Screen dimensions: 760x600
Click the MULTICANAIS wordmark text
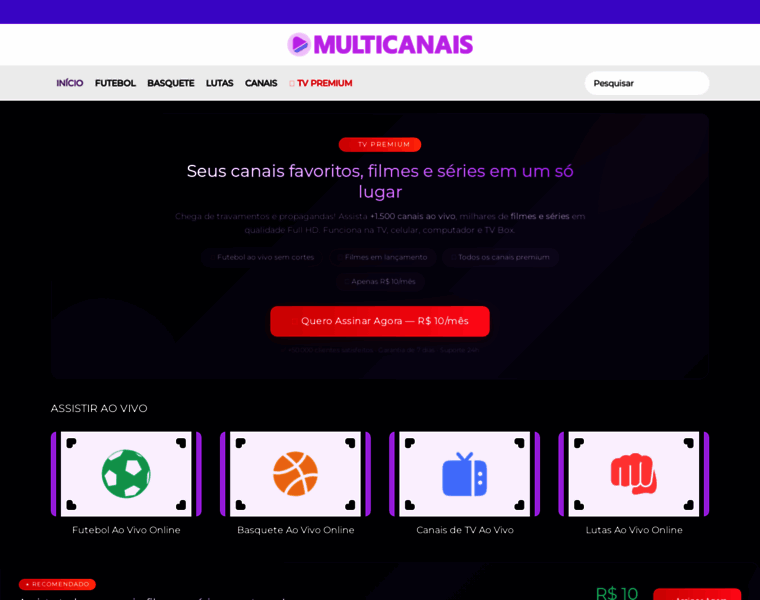pyautogui.click(x=393, y=45)
